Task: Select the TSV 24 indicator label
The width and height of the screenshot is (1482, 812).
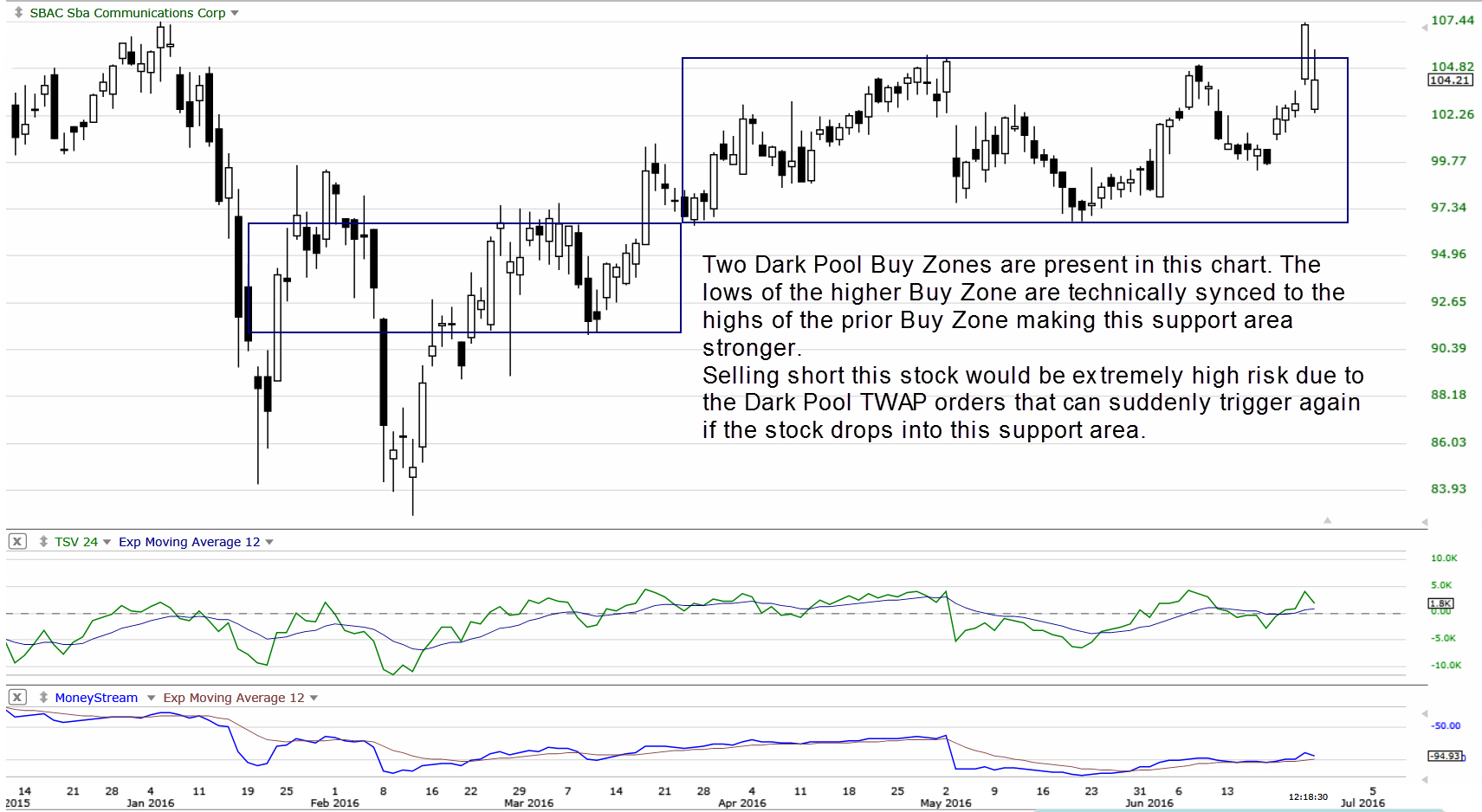Action: (x=76, y=542)
